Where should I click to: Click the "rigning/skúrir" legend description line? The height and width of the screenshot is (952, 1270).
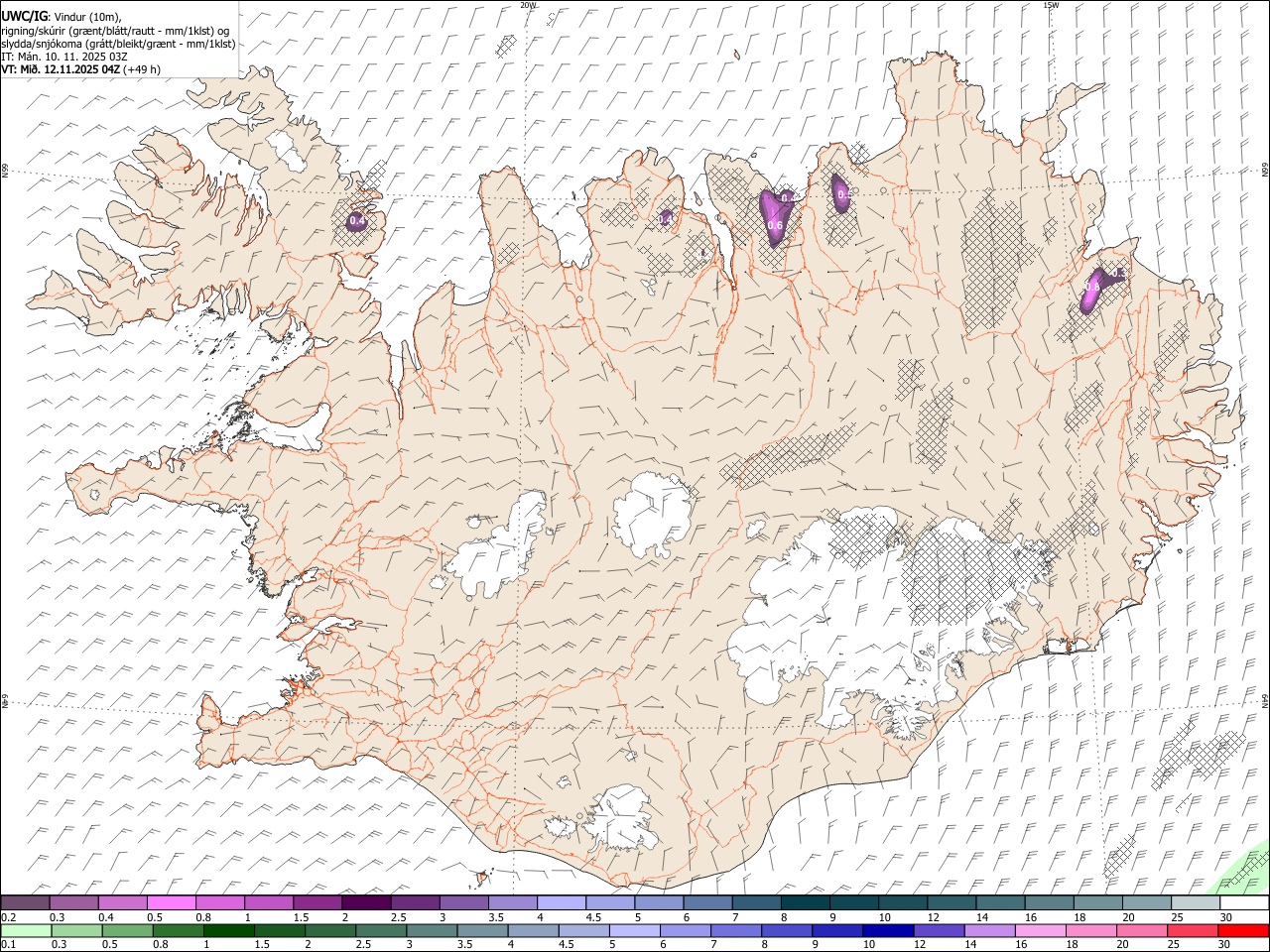tap(115, 31)
